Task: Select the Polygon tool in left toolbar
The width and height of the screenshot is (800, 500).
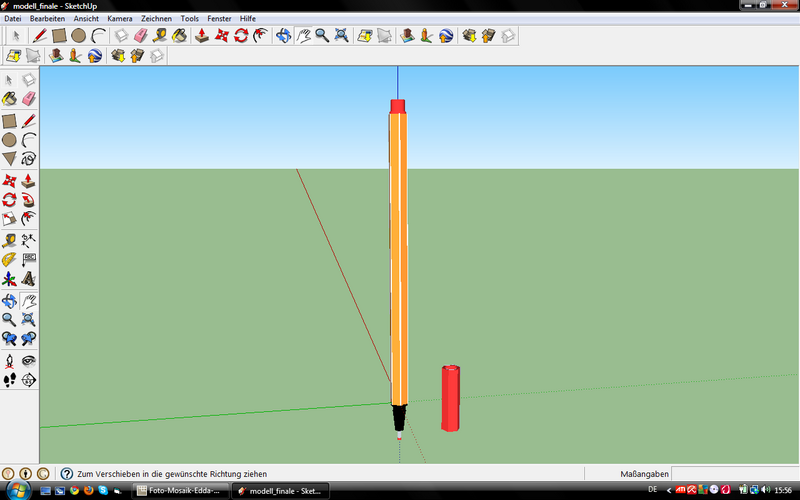Action: point(9,159)
